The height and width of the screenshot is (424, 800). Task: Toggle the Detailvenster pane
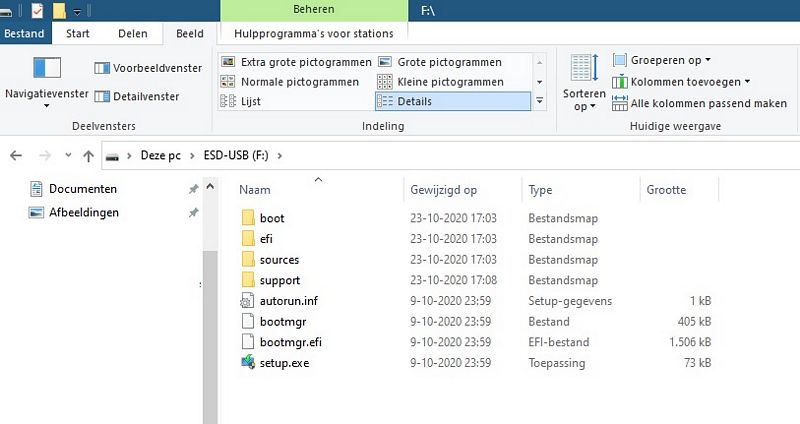tap(137, 96)
